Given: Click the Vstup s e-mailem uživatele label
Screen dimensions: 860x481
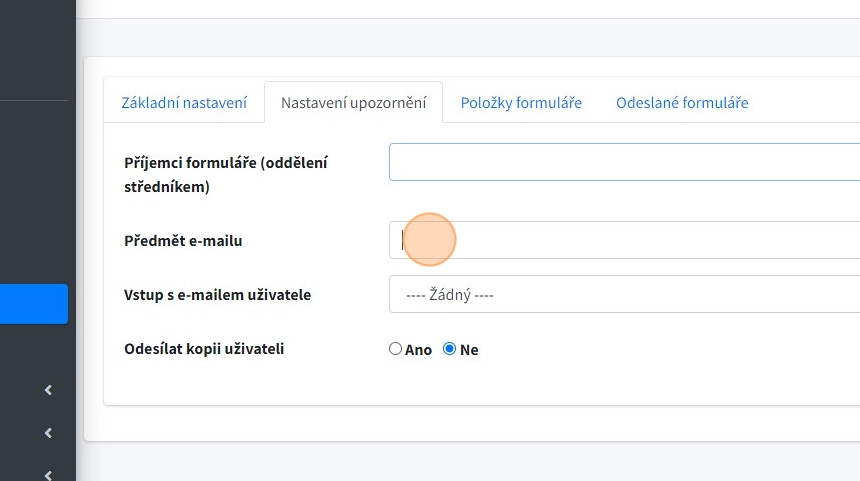Looking at the screenshot, I should tap(217, 295).
